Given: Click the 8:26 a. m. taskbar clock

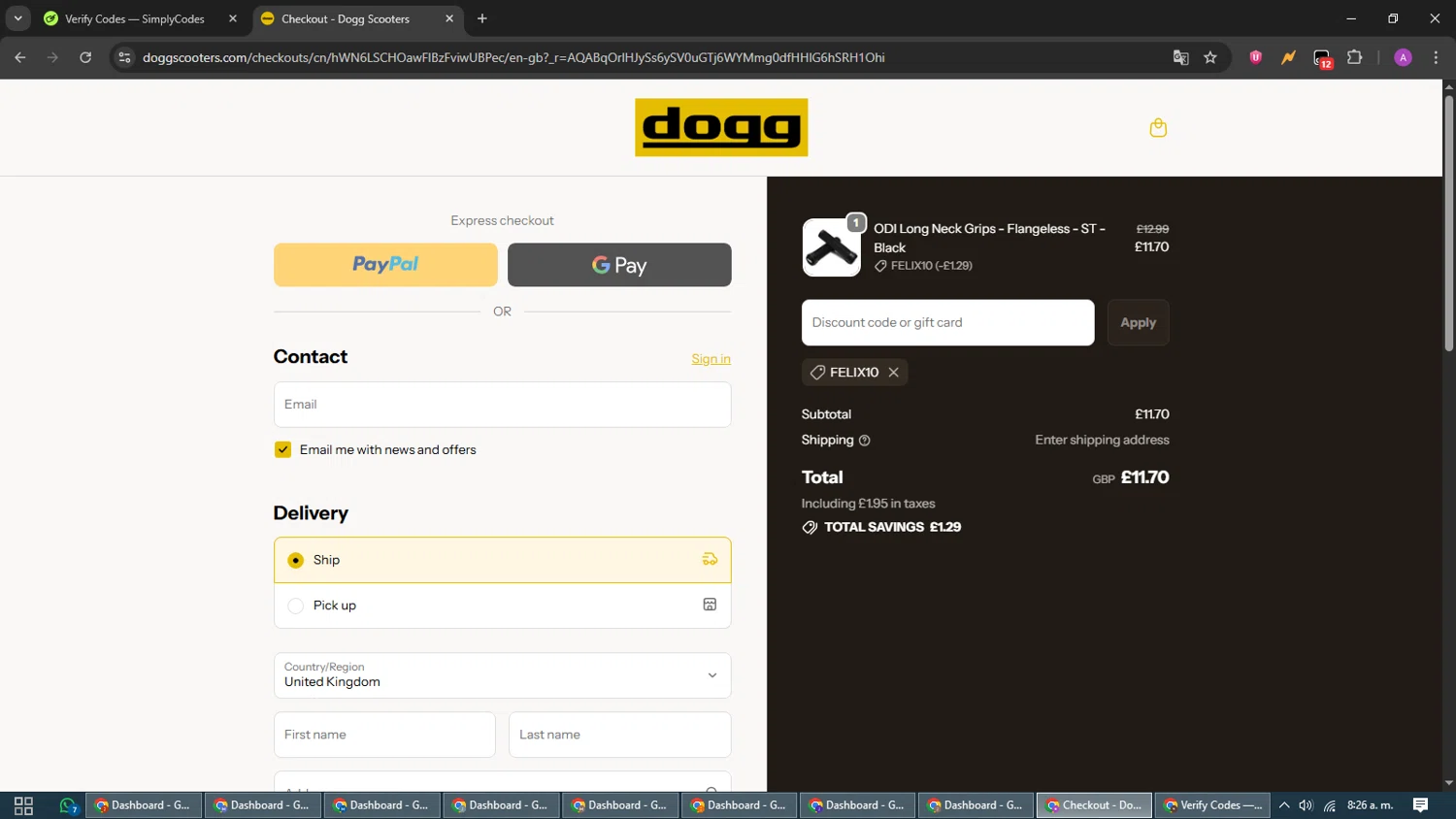Looking at the screenshot, I should tap(1370, 805).
